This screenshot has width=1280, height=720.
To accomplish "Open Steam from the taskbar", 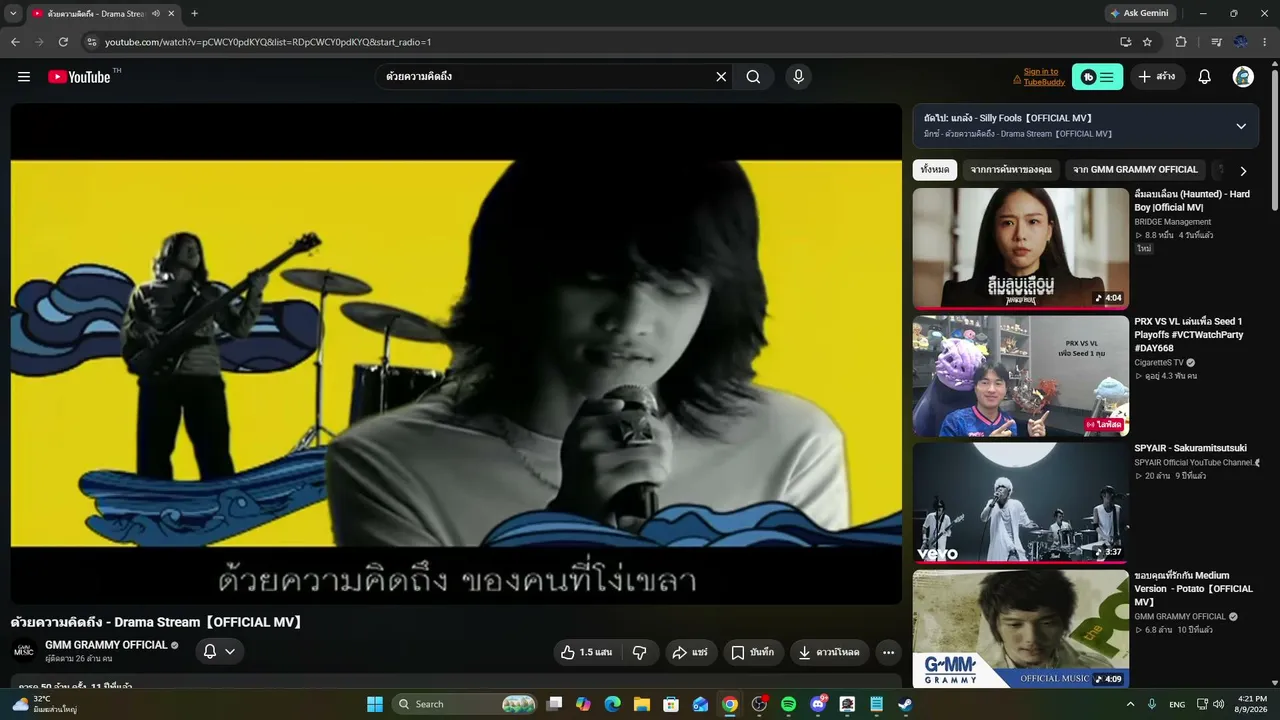I will pyautogui.click(x=905, y=704).
